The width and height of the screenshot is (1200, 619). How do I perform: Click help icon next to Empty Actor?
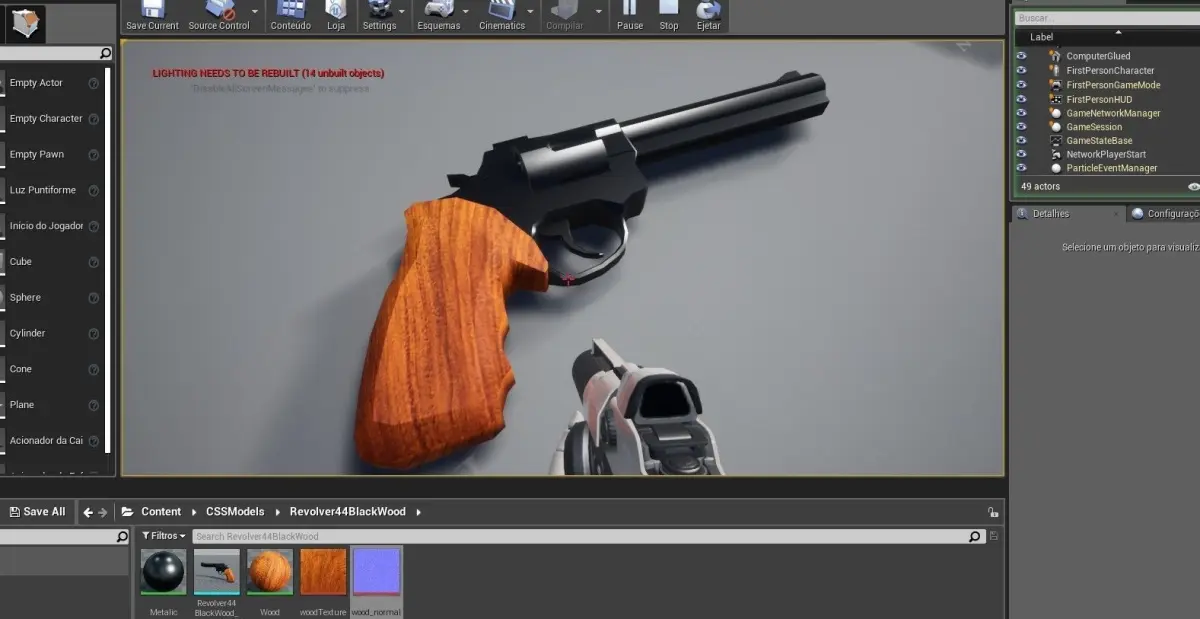pos(93,84)
